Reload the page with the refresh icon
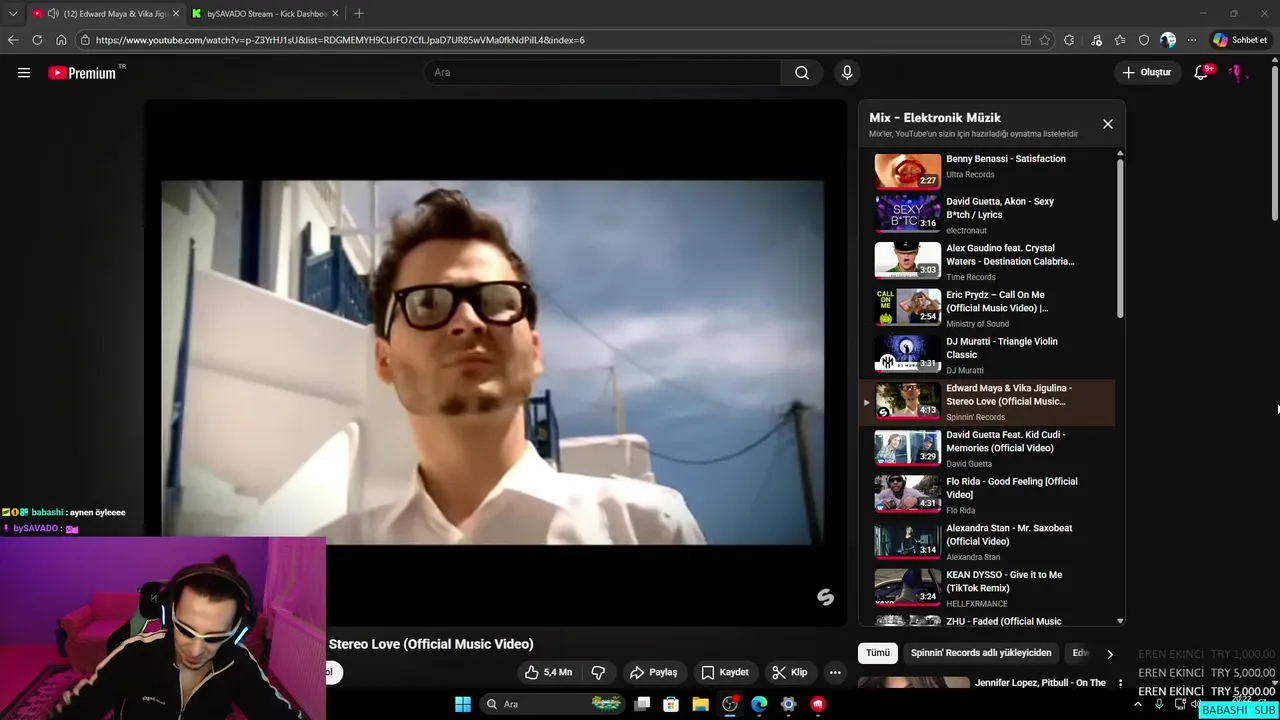 pyautogui.click(x=37, y=40)
